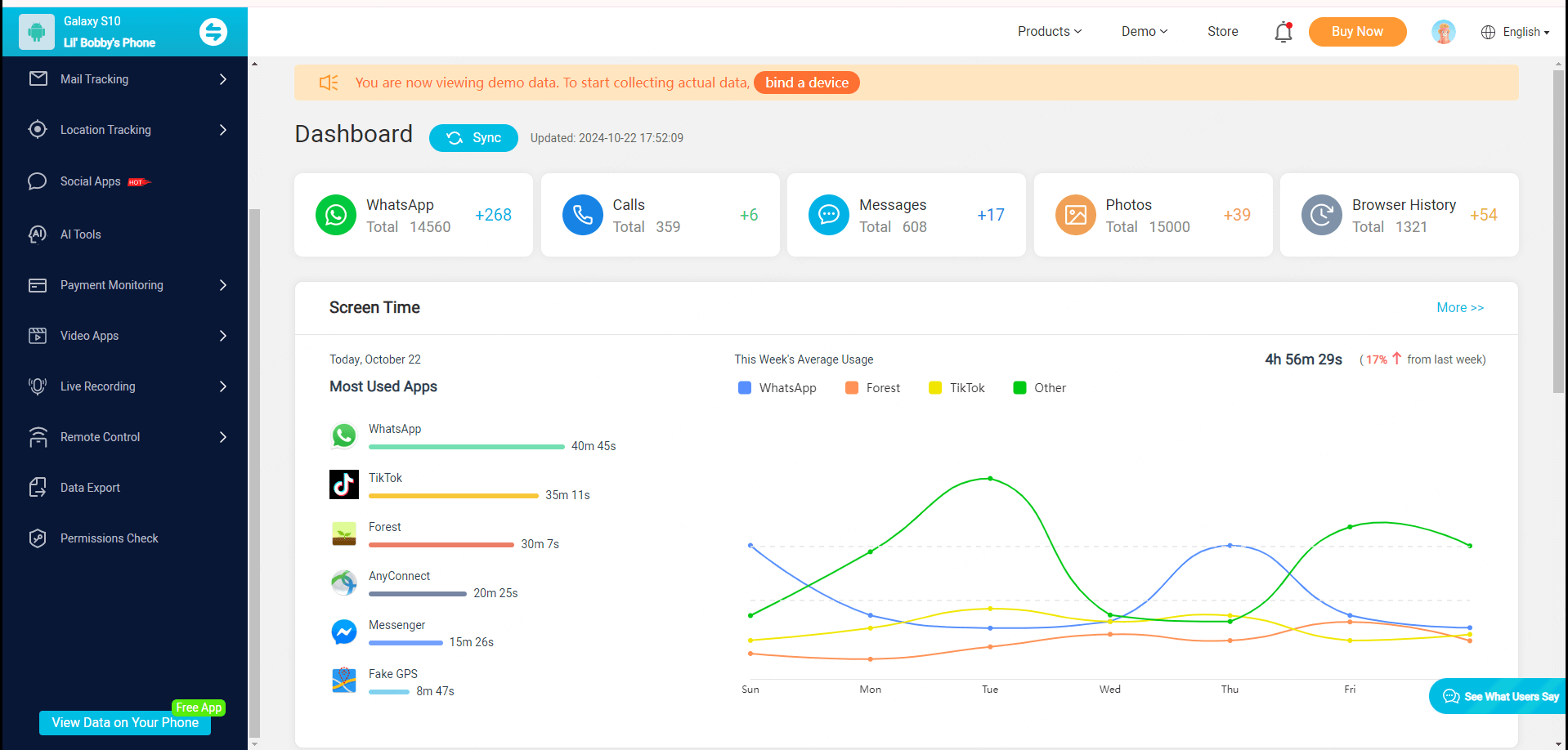
Task: Click the Remote Control icon in sidebar
Action: pos(38,437)
